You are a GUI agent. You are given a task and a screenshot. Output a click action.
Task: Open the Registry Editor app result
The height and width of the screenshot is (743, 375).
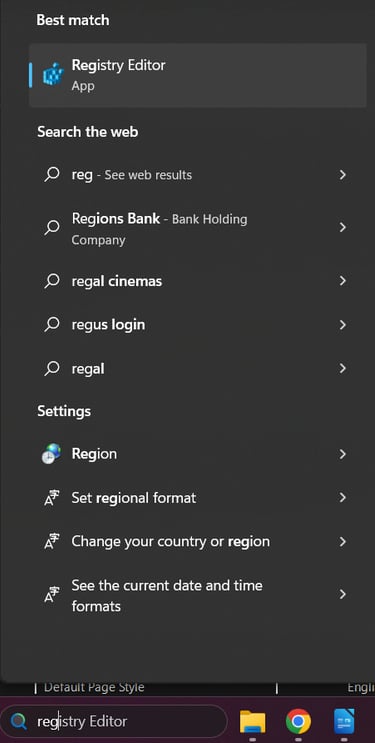(x=197, y=75)
